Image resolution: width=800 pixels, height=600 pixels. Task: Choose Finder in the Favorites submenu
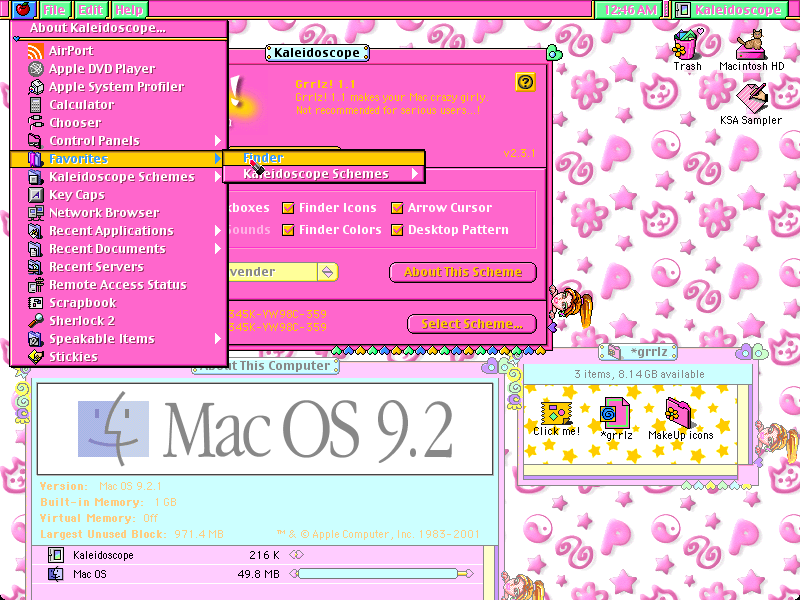coord(324,158)
